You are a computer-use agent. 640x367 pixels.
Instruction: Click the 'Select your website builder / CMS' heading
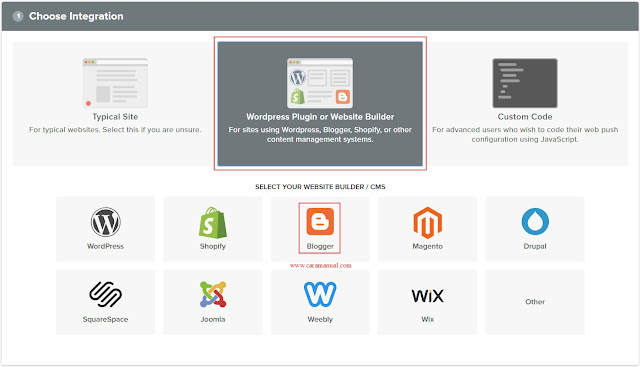tap(320, 187)
